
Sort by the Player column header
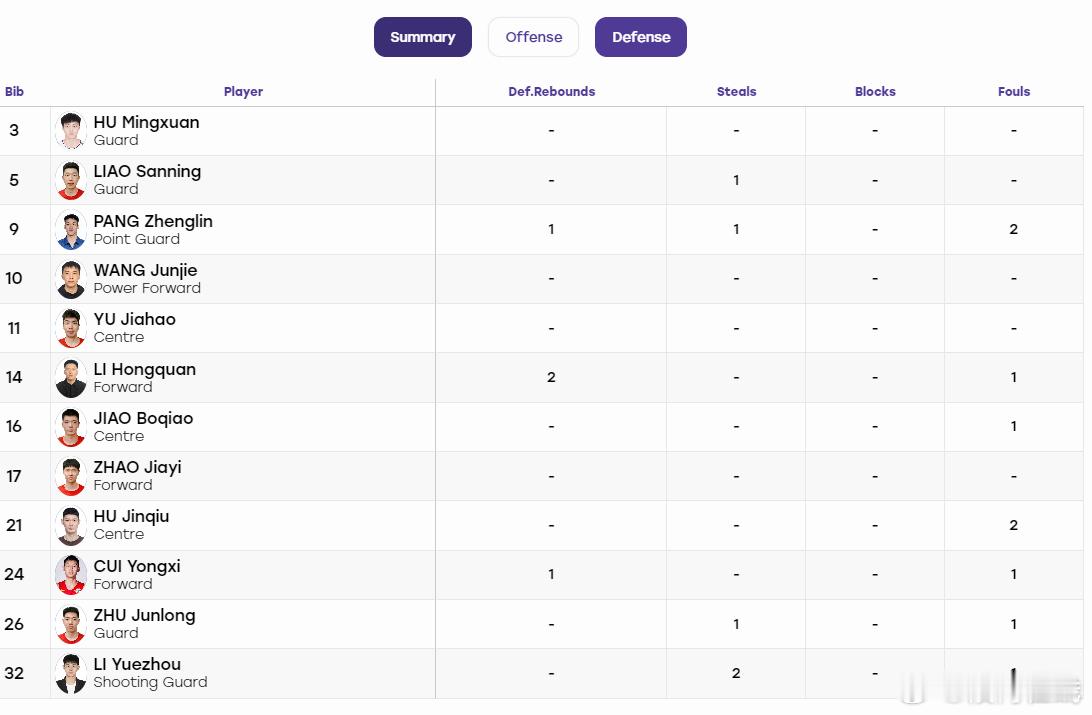click(x=243, y=91)
